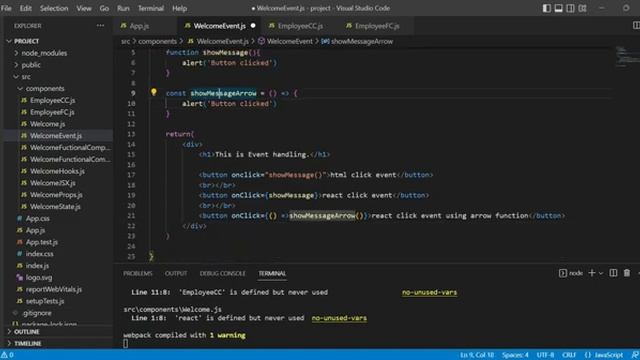Open the Help menu

coord(179,8)
